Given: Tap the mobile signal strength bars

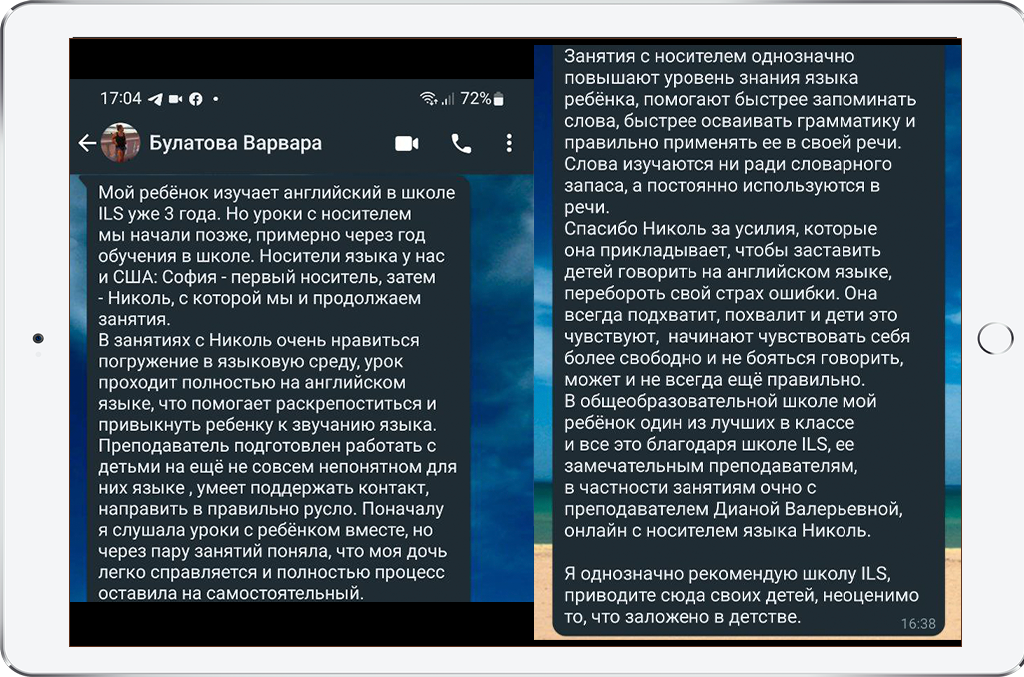Looking at the screenshot, I should pos(447,98).
